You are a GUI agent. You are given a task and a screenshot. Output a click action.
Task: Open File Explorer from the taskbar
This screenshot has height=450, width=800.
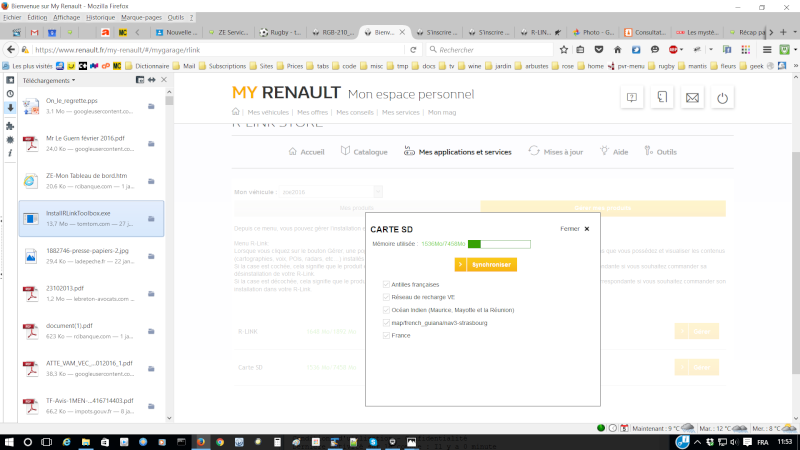pos(86,442)
